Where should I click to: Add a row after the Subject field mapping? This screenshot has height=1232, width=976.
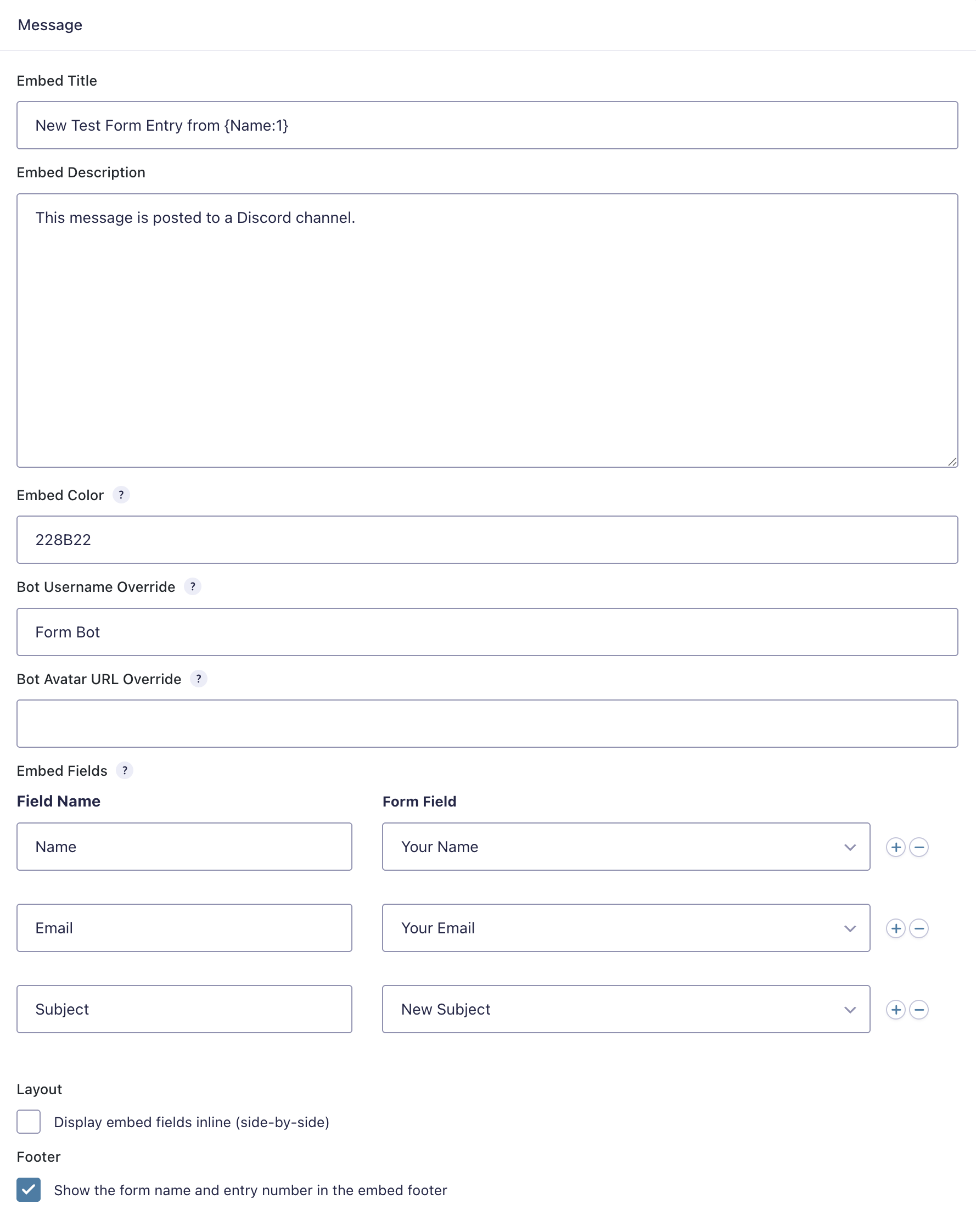coord(895,1009)
